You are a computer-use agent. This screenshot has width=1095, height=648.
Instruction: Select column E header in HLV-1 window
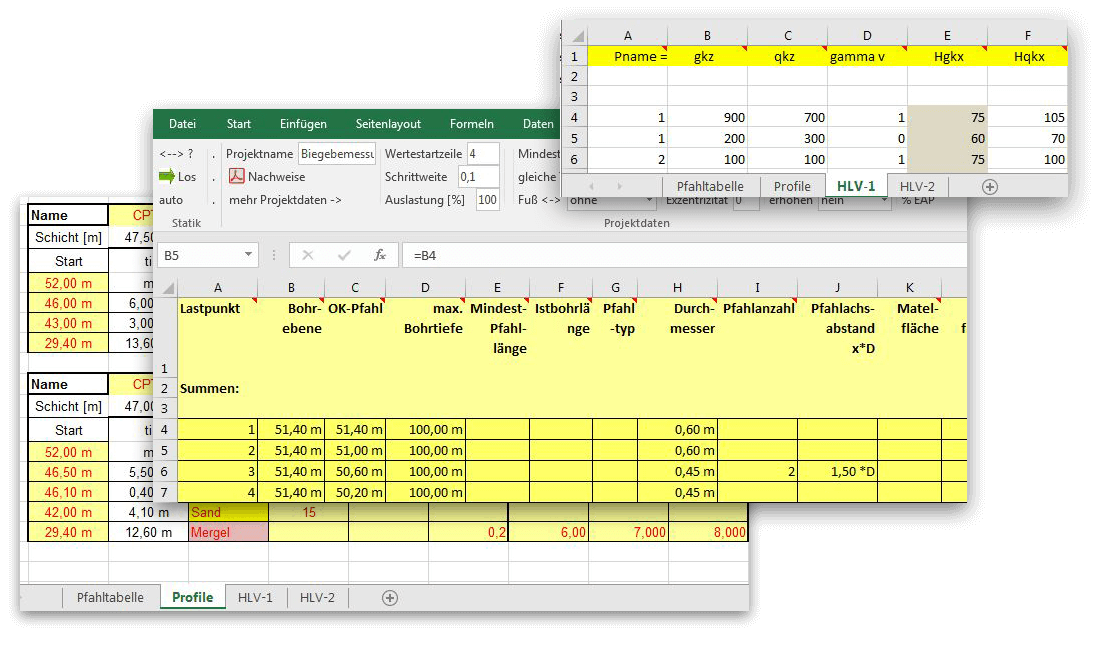(948, 36)
